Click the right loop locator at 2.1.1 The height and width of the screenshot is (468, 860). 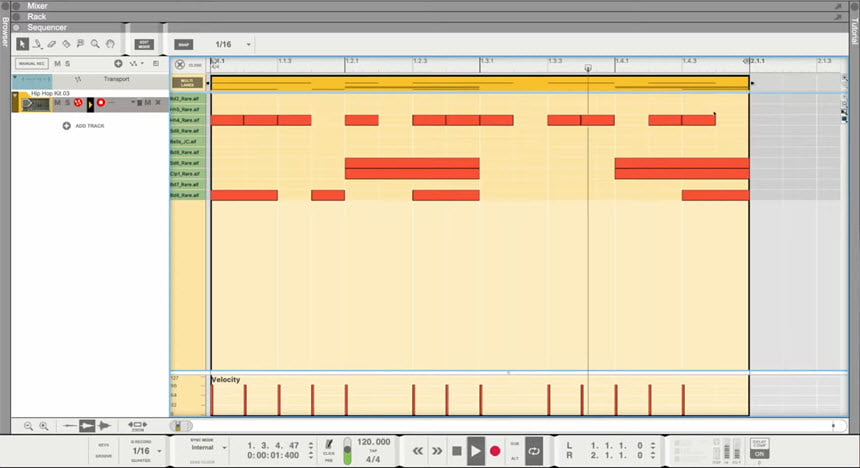(747, 61)
